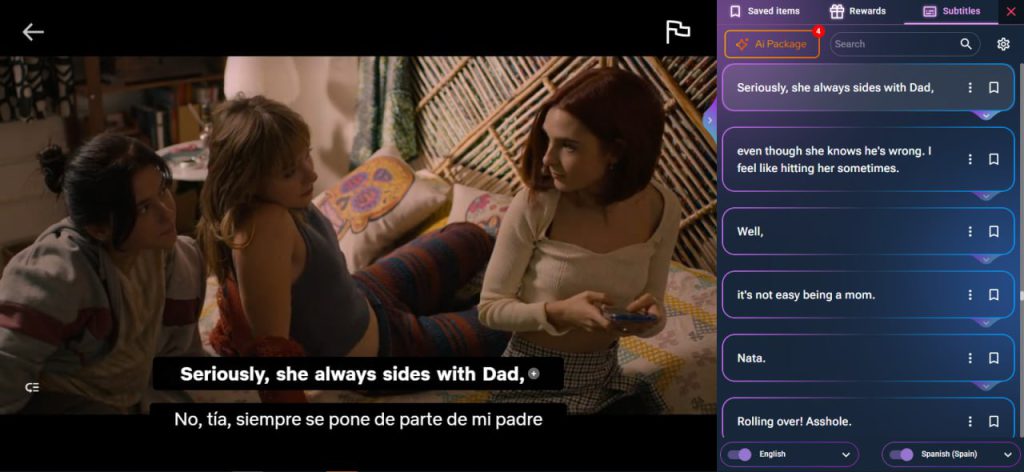Open the subtitle list icon on video
Image resolution: width=1024 pixels, height=472 pixels.
coord(32,387)
